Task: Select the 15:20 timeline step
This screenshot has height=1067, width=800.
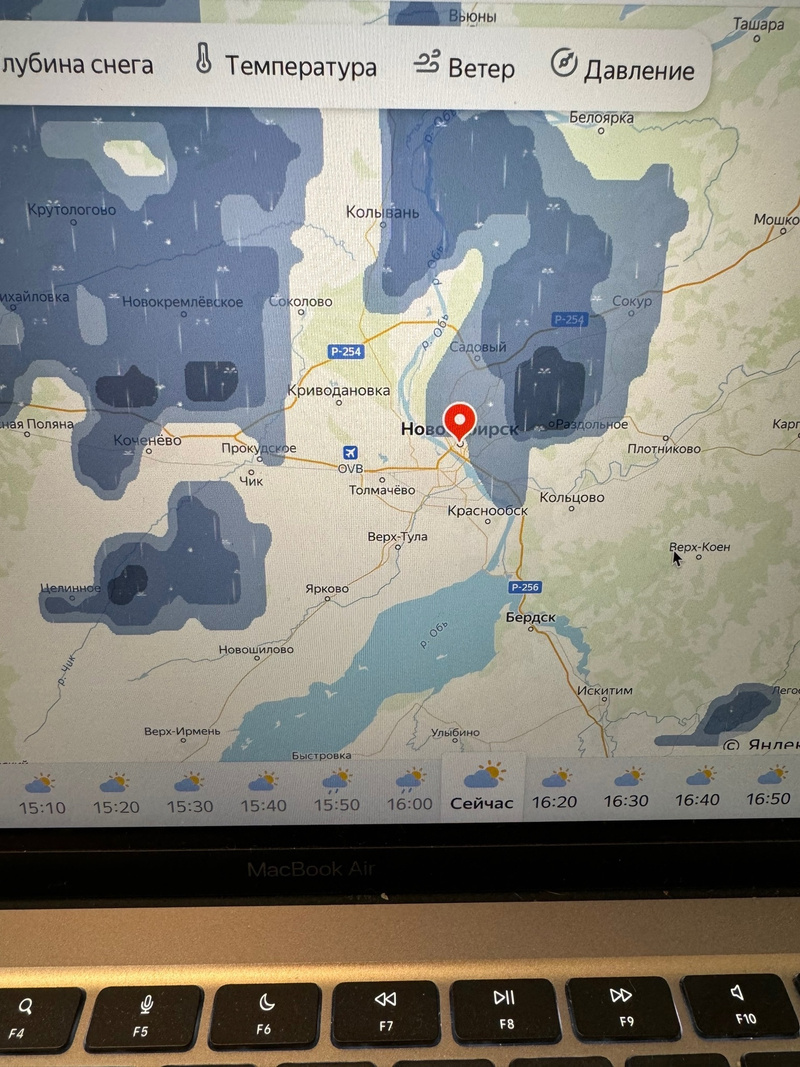Action: (116, 794)
